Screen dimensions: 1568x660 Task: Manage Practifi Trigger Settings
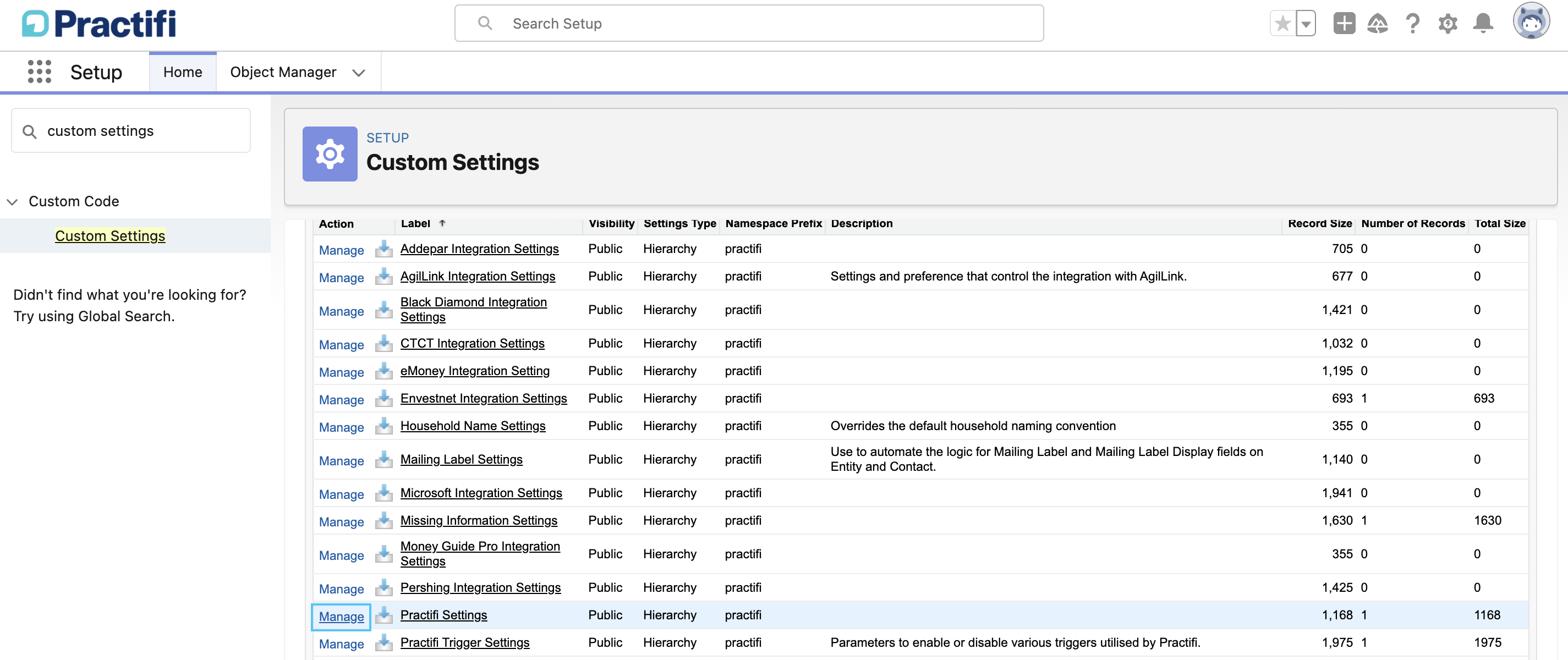pos(341,643)
